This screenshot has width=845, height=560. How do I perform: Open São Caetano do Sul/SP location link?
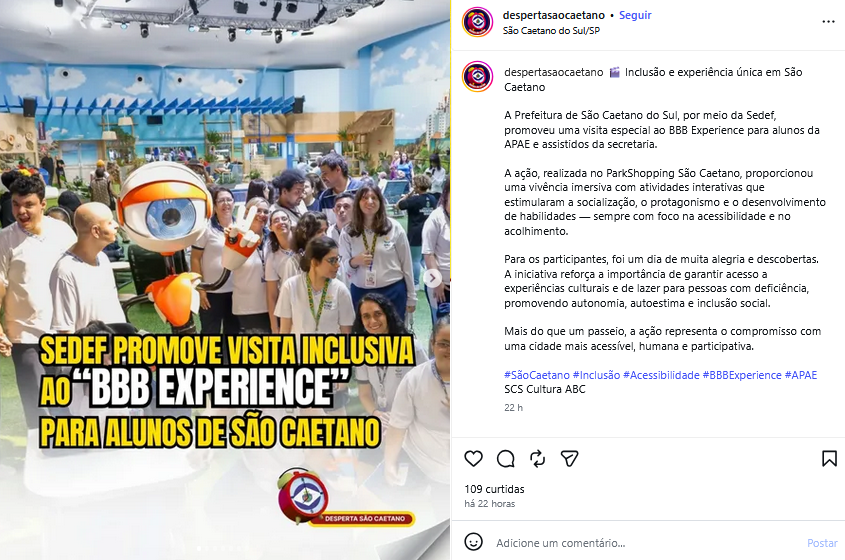click(x=551, y=31)
